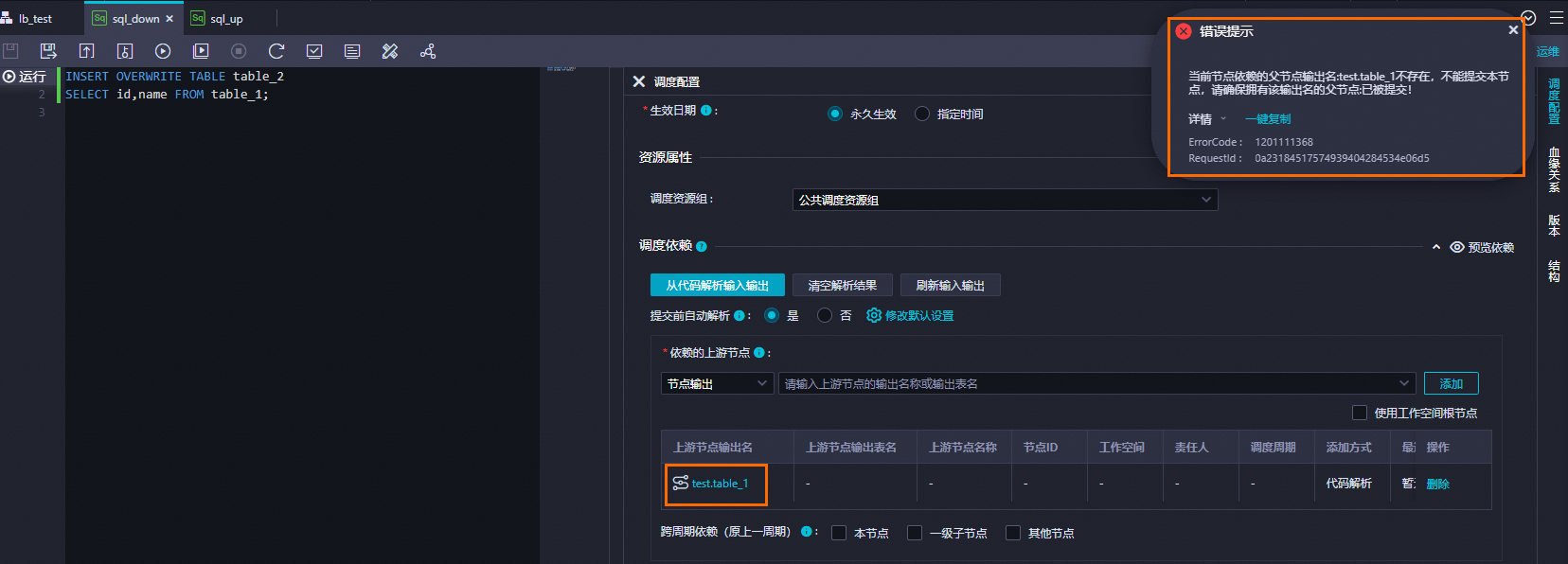
Task: Click info icon next to 调度依赖 heading
Action: [702, 246]
